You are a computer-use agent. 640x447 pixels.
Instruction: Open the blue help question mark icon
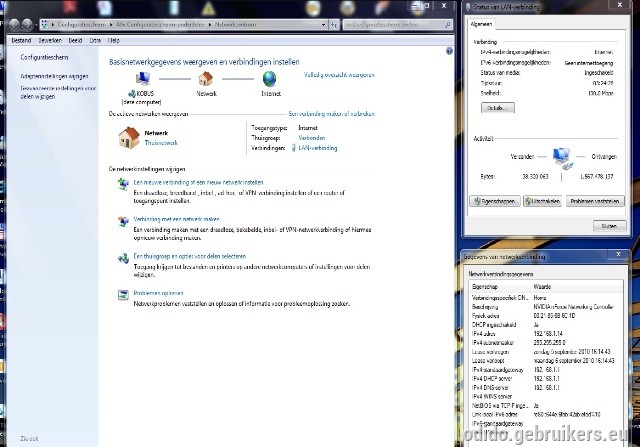tap(449, 51)
